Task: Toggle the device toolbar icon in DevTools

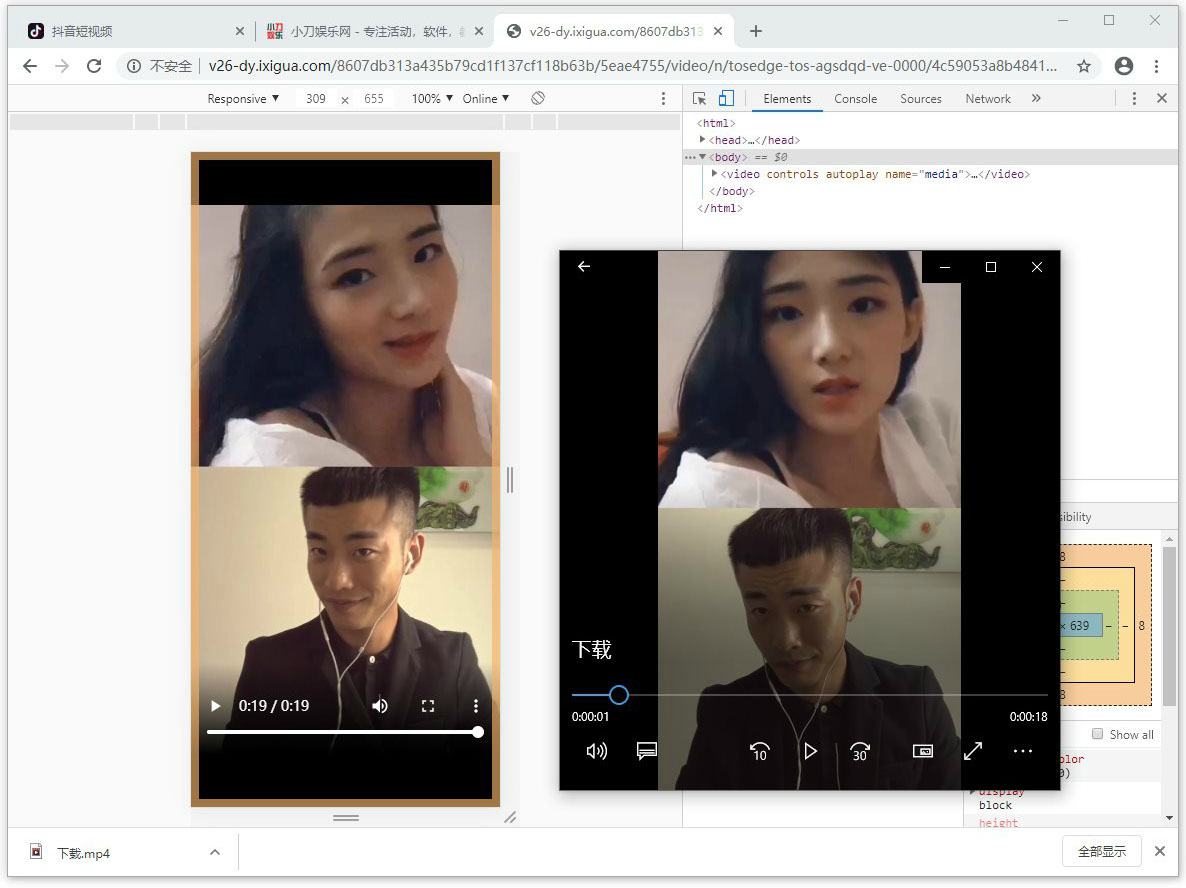Action: click(x=726, y=98)
